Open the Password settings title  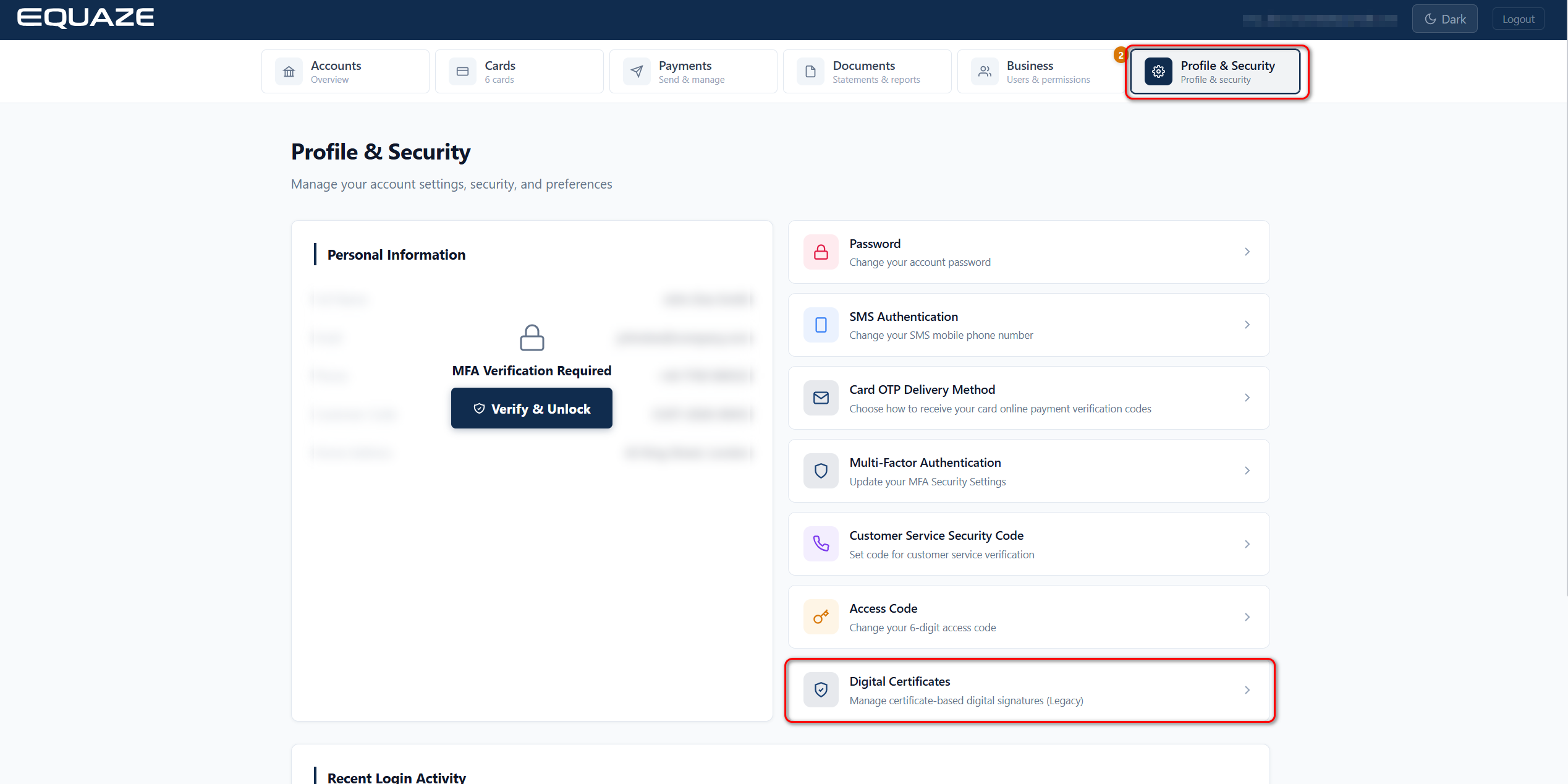[x=875, y=244]
